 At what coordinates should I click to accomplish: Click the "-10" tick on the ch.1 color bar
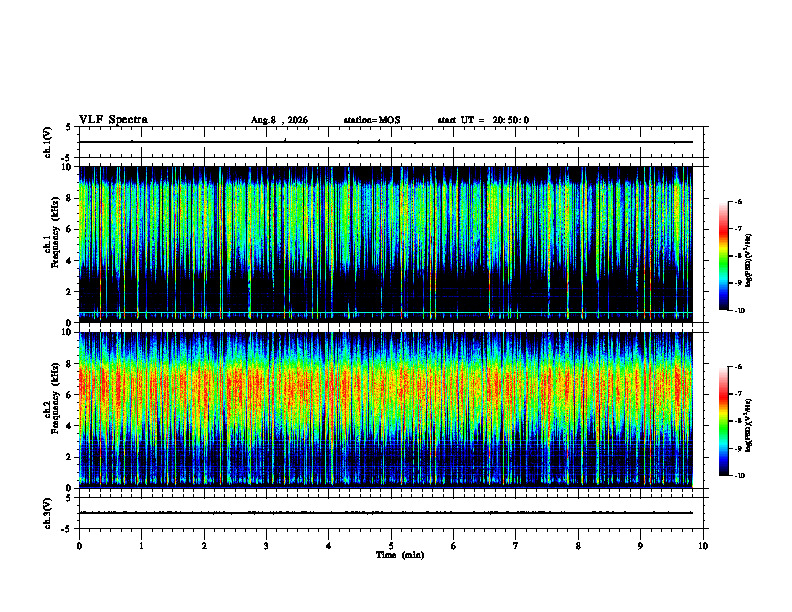point(739,311)
